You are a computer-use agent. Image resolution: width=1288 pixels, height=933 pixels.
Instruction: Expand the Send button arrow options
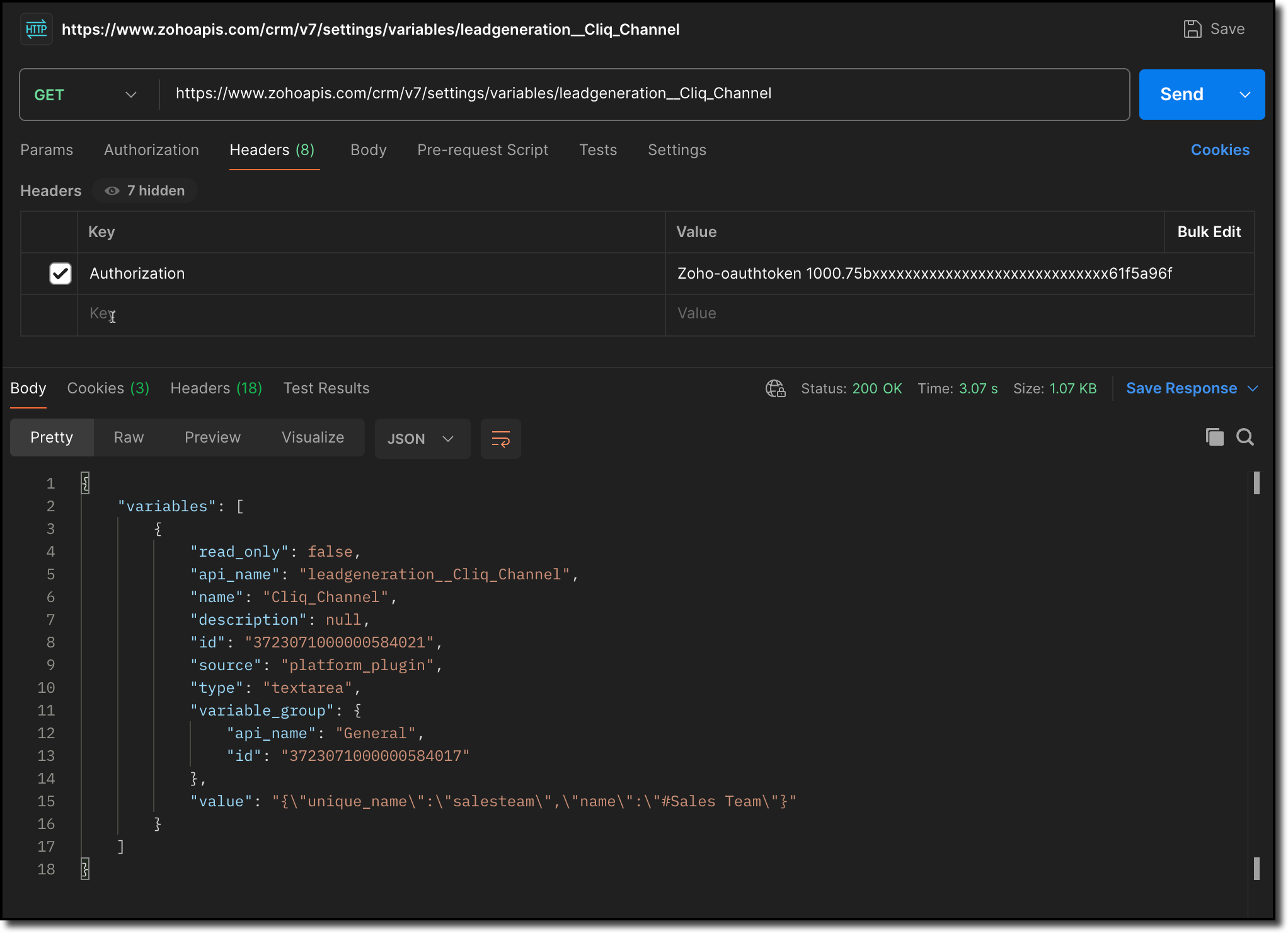tap(1245, 95)
